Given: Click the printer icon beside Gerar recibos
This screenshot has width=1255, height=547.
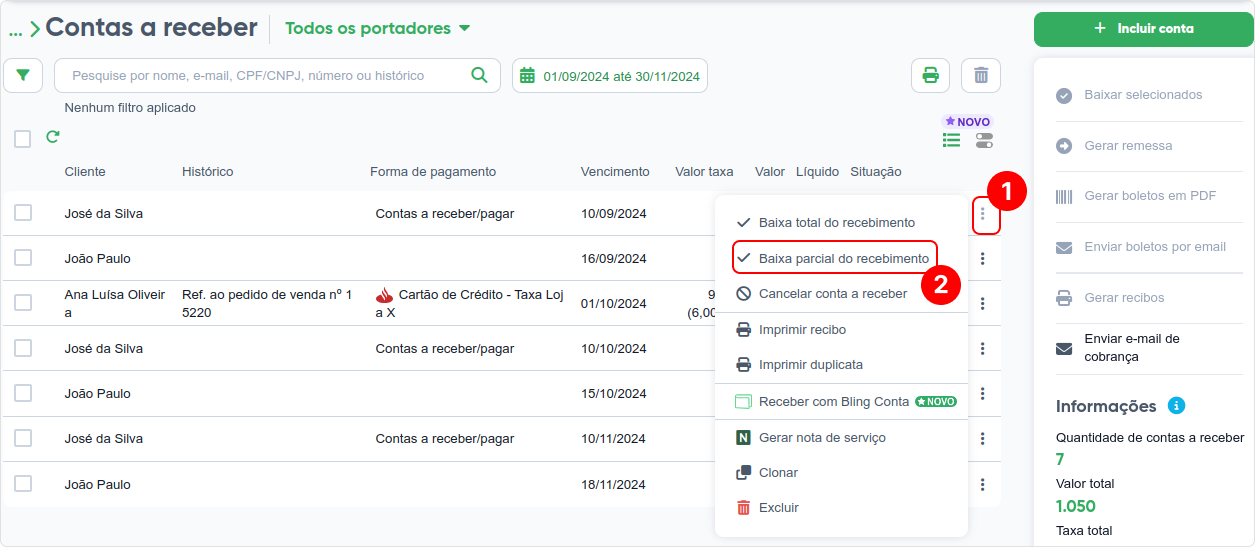Looking at the screenshot, I should 1064,298.
